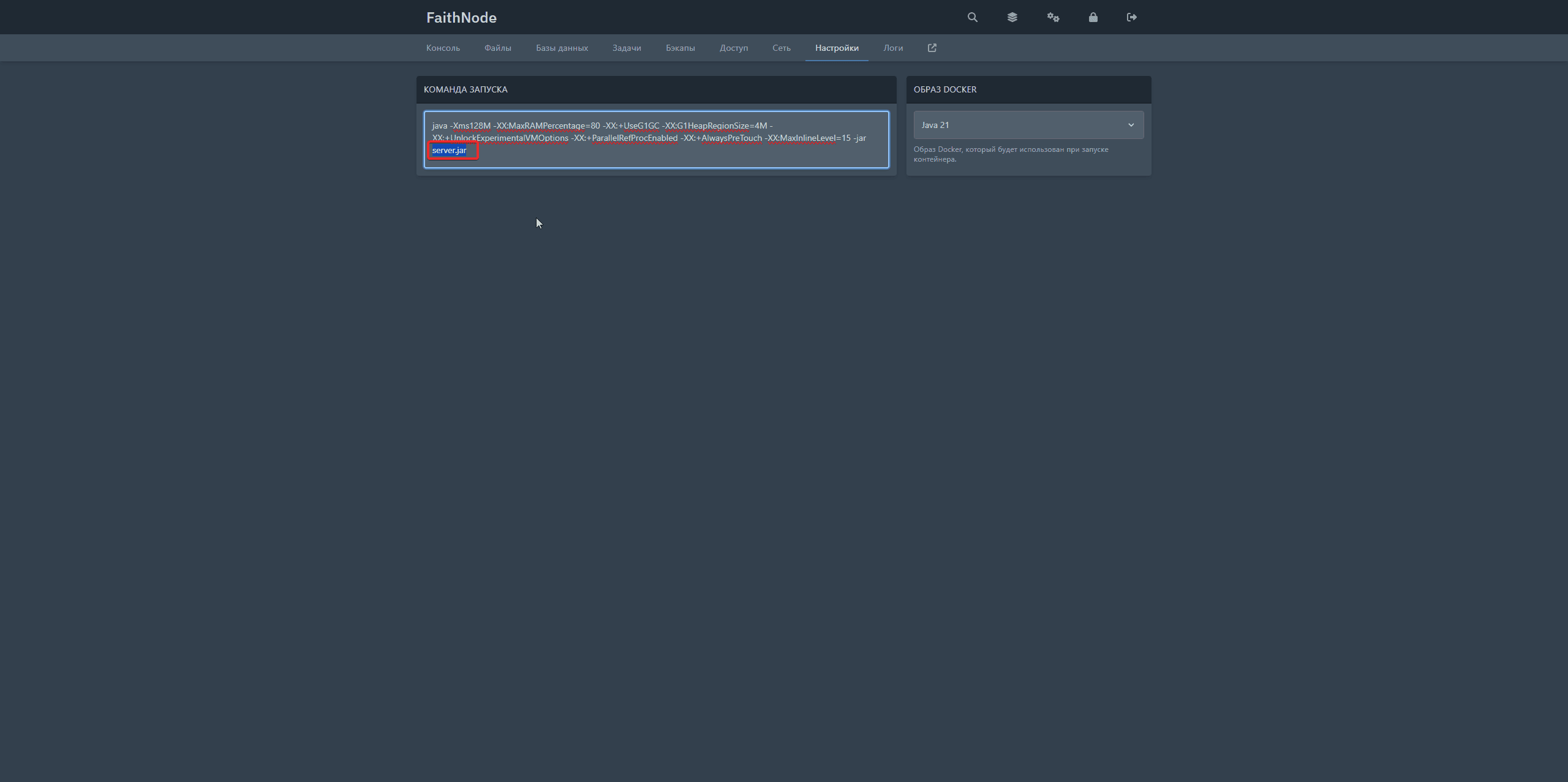Open the servers list stack icon
This screenshot has width=1568, height=782.
tap(1012, 17)
